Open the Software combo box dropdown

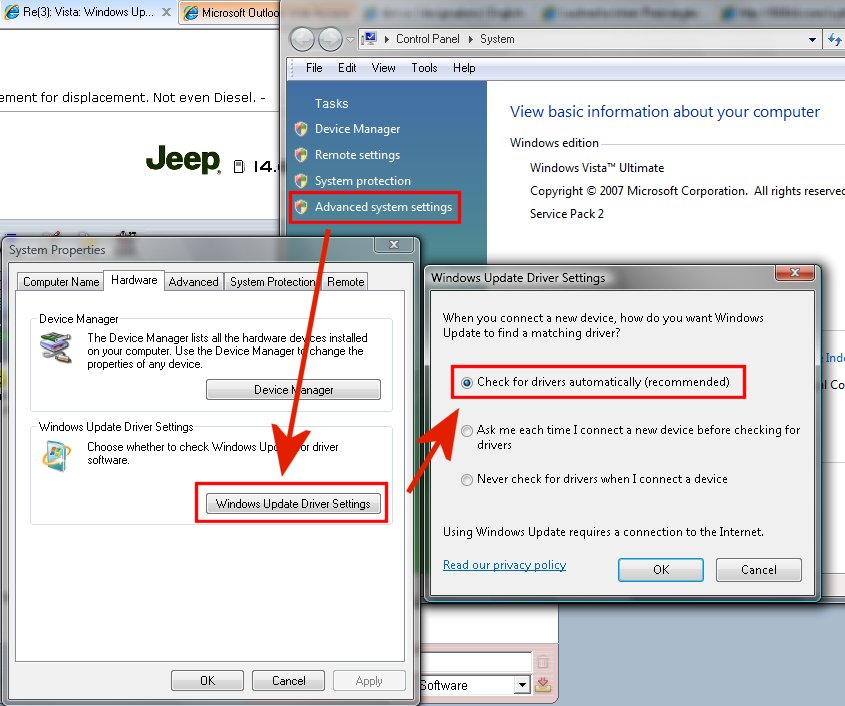pyautogui.click(x=521, y=685)
